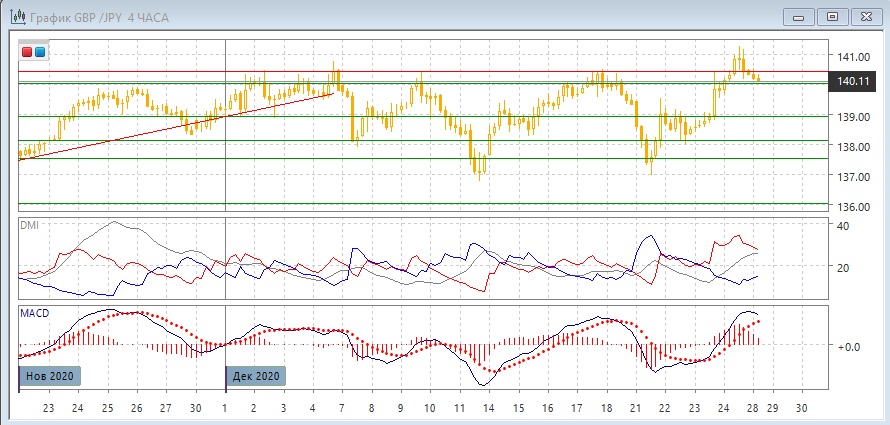890x425 pixels.
Task: Click the 136.00 price axis label
Action: (852, 207)
